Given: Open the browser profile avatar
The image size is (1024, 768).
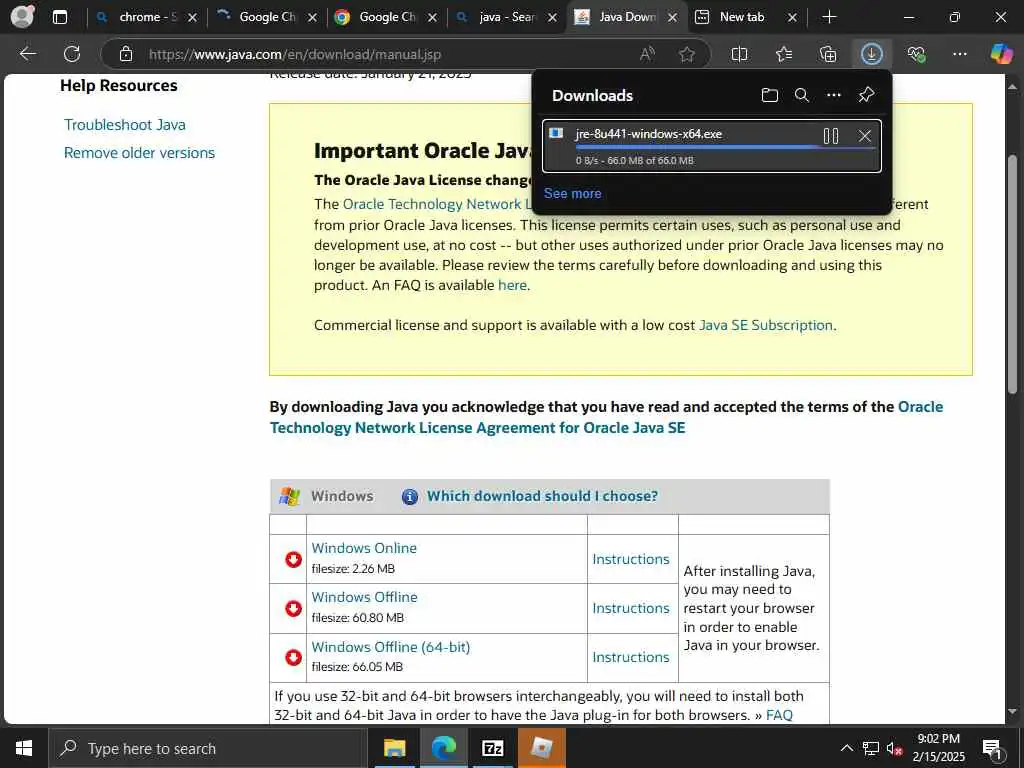Looking at the screenshot, I should [x=22, y=16].
